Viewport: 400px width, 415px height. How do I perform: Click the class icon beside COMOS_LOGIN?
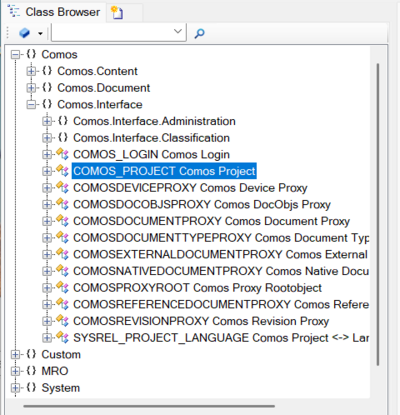coord(62,154)
